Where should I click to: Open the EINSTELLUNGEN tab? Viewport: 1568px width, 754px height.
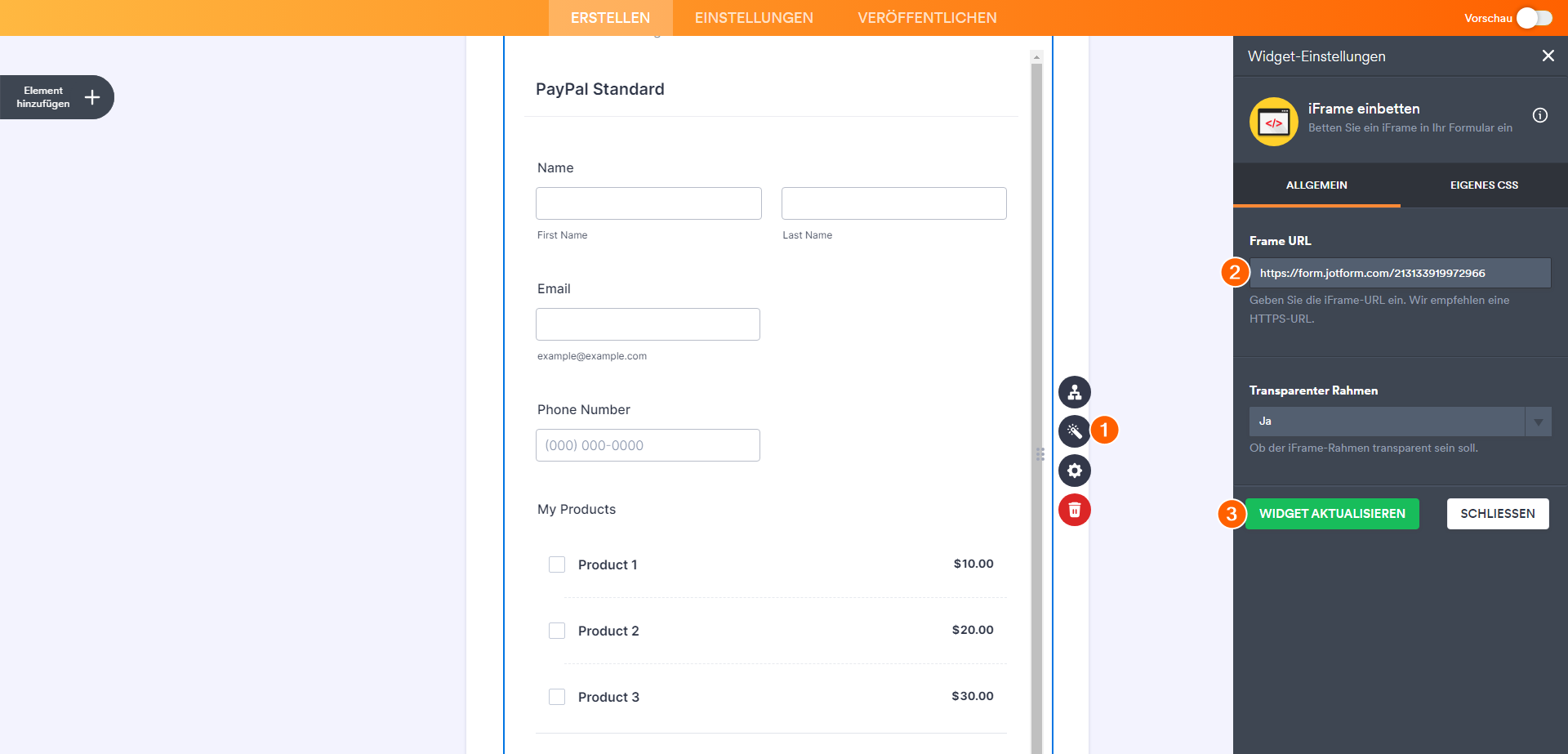tap(753, 18)
